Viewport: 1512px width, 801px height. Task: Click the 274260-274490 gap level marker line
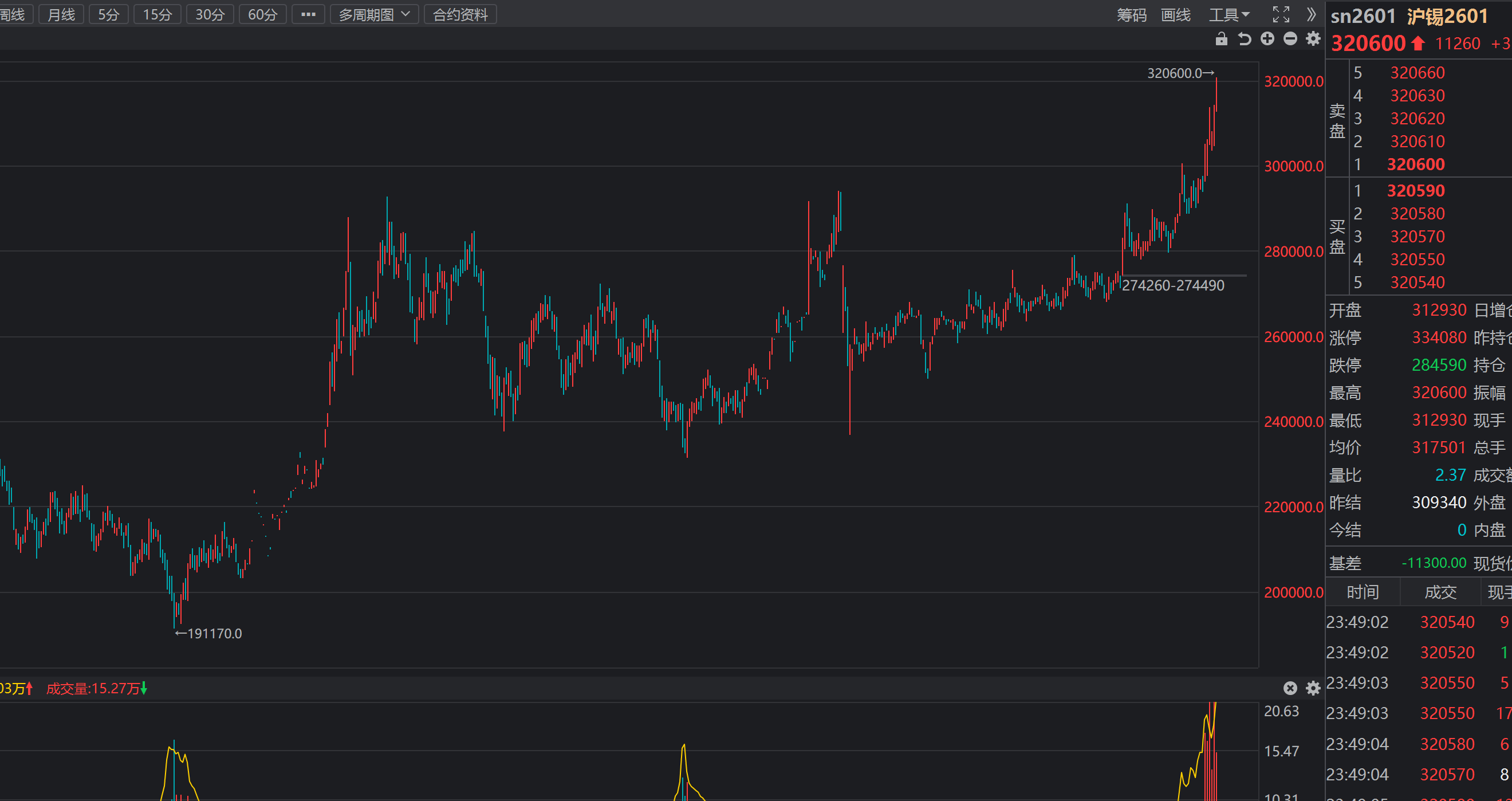pos(1183,276)
